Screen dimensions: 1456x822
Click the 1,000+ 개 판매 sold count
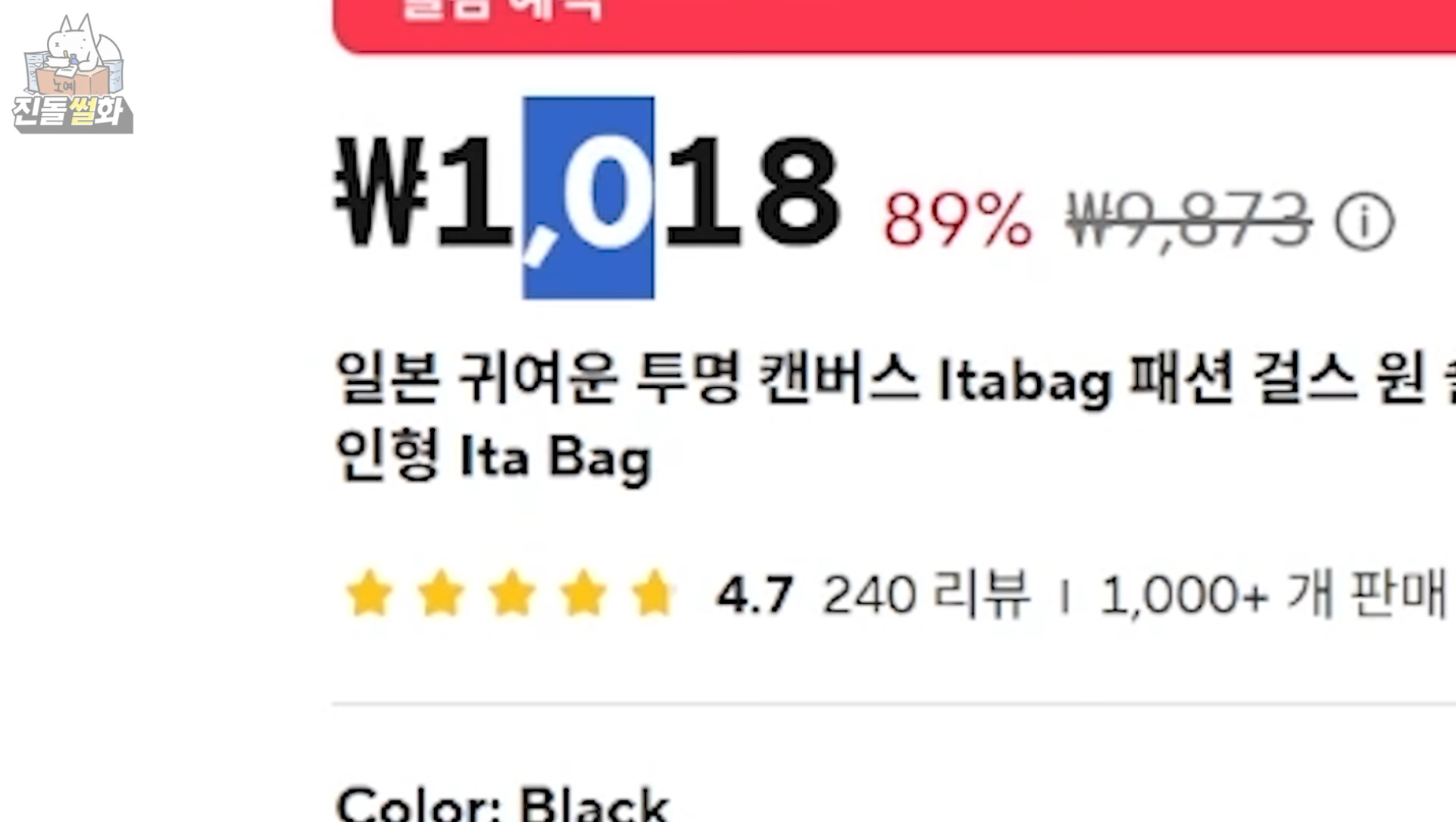(x=1273, y=594)
